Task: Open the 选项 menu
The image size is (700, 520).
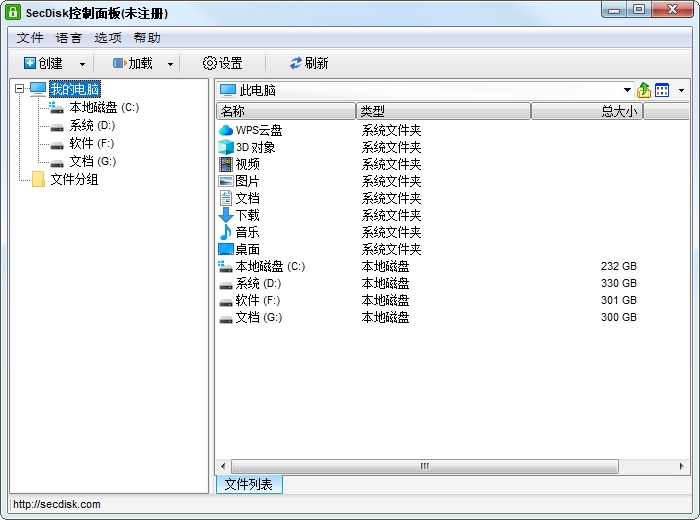Action: (x=108, y=38)
